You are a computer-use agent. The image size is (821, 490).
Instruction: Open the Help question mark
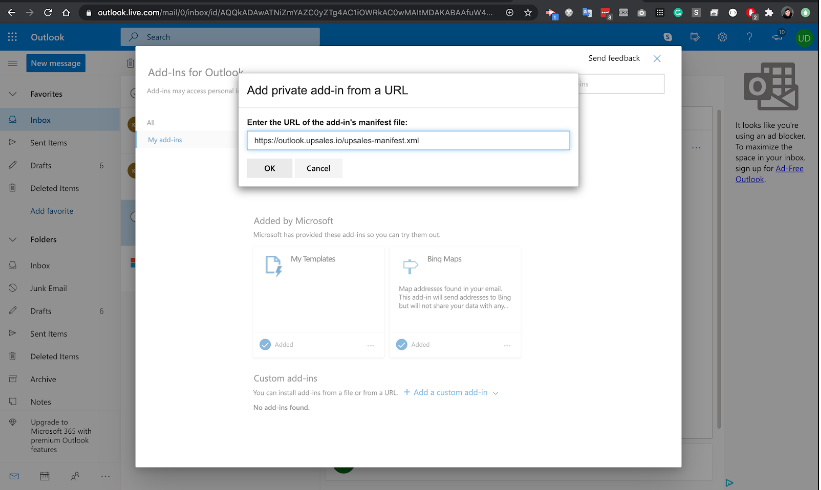tap(749, 37)
